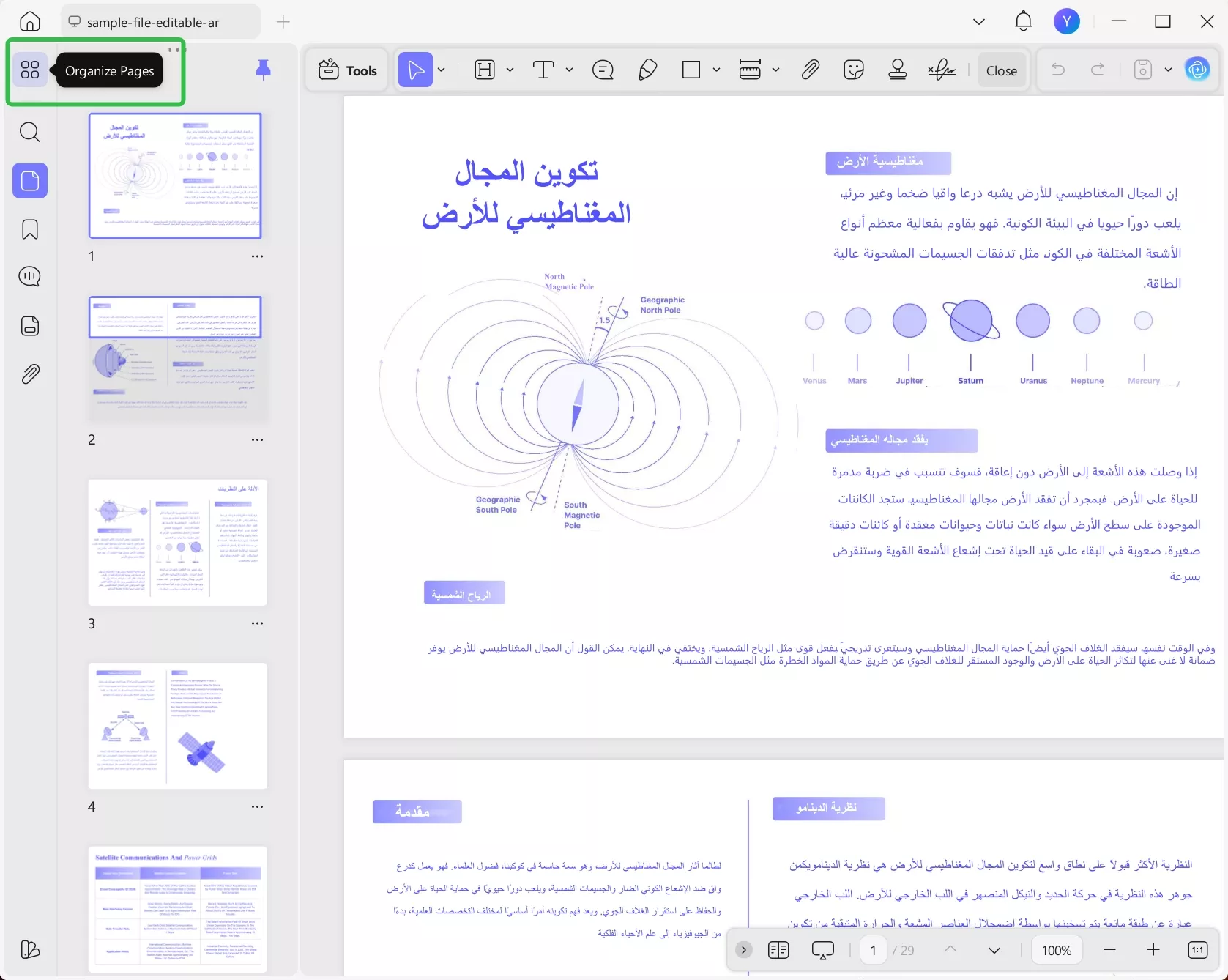Open the Organize Pages panel
This screenshot has height=980, width=1228.
(30, 70)
